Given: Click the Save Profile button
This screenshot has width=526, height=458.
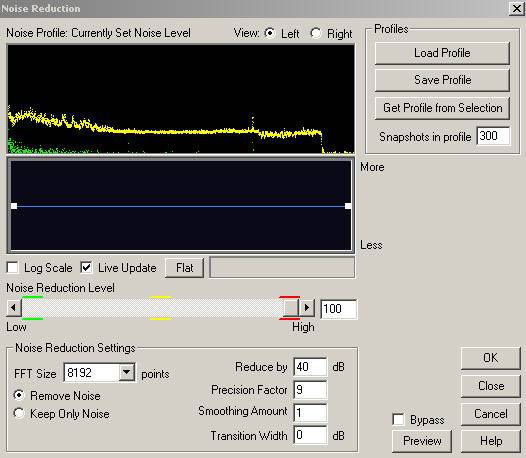Looking at the screenshot, I should pos(442,80).
